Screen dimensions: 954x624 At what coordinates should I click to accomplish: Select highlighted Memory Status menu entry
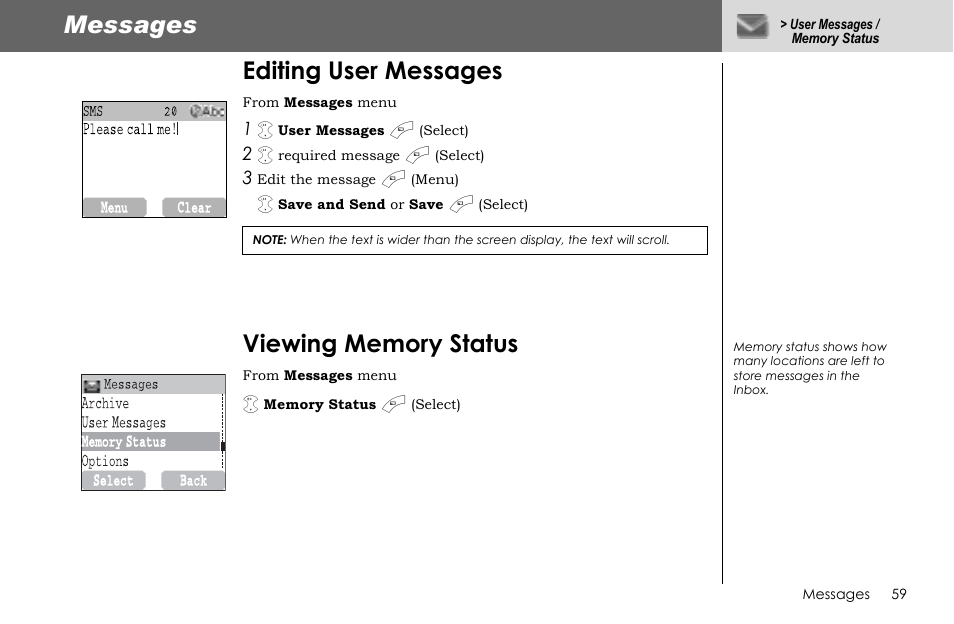(x=151, y=442)
